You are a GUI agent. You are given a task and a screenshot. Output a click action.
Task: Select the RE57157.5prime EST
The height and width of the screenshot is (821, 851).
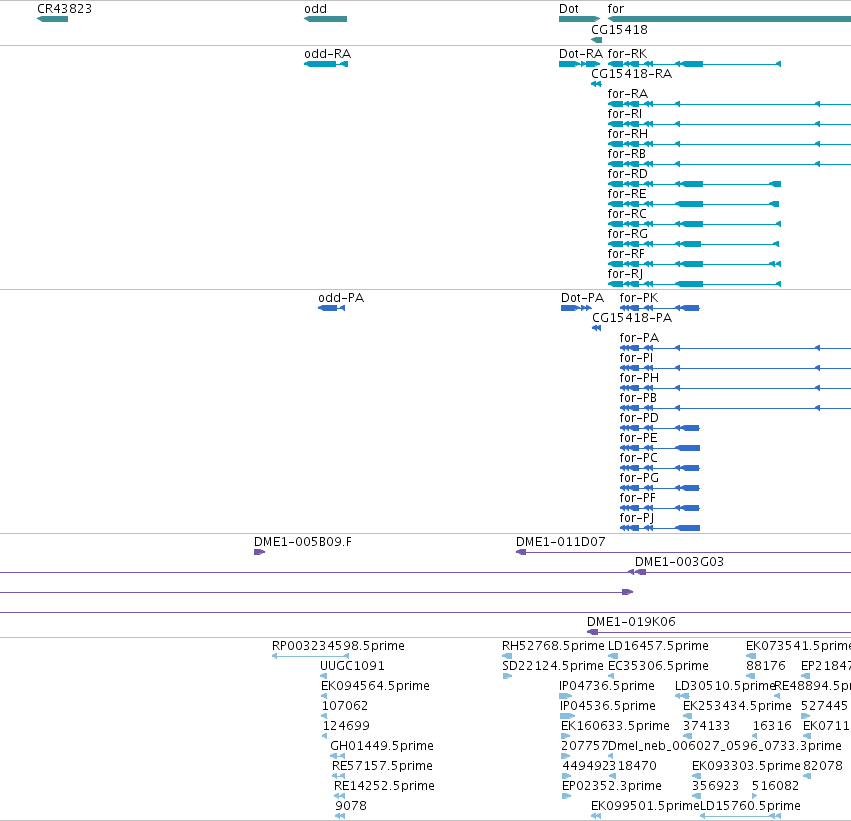pos(339,776)
